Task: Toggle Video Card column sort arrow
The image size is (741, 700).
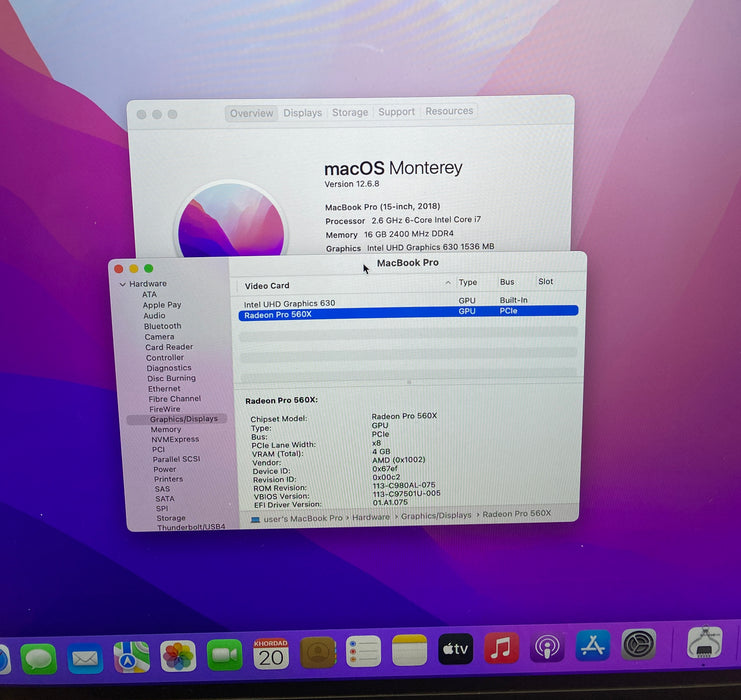Action: (448, 283)
